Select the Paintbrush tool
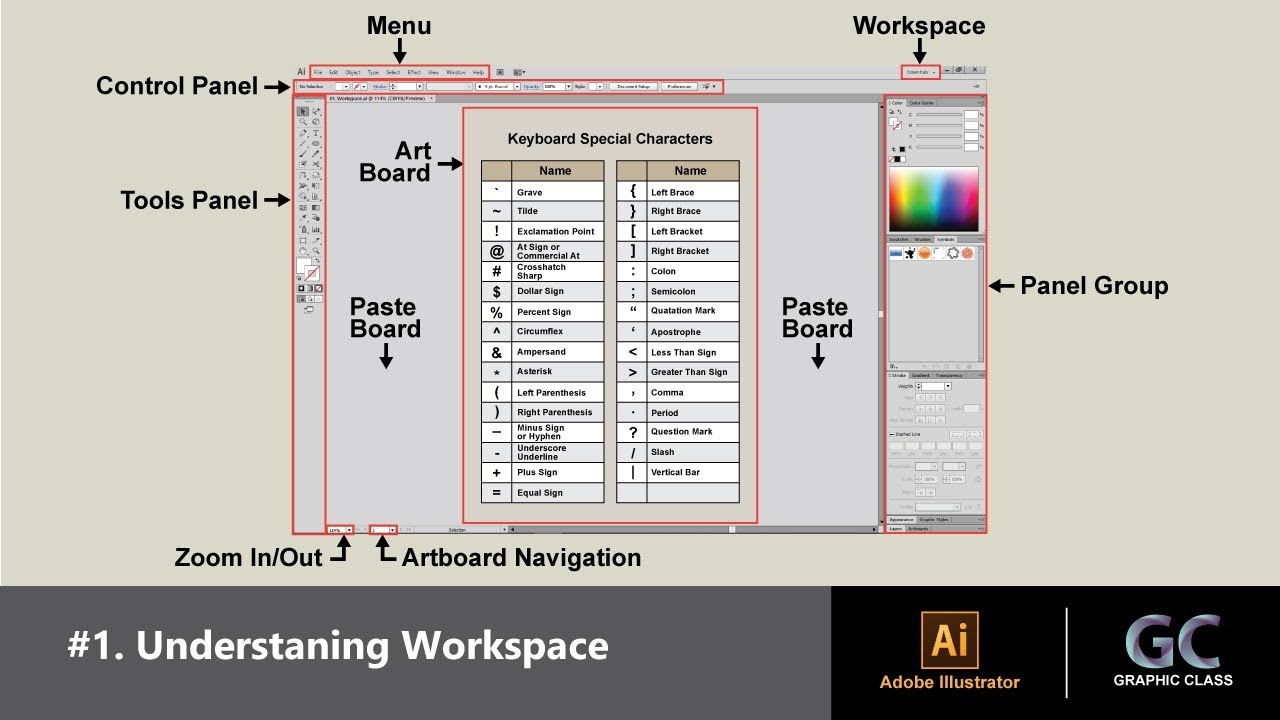Viewport: 1280px width, 720px height. pyautogui.click(x=303, y=154)
